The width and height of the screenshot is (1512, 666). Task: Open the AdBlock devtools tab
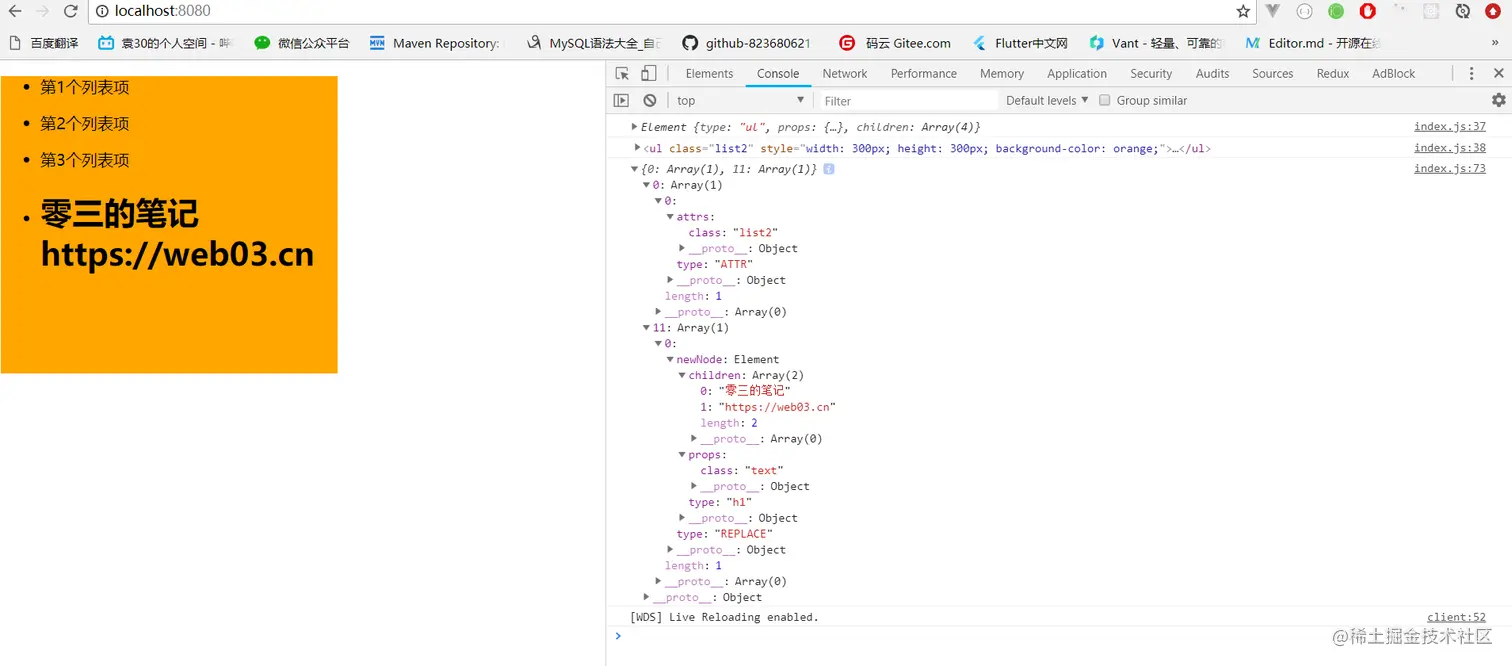click(x=1394, y=73)
